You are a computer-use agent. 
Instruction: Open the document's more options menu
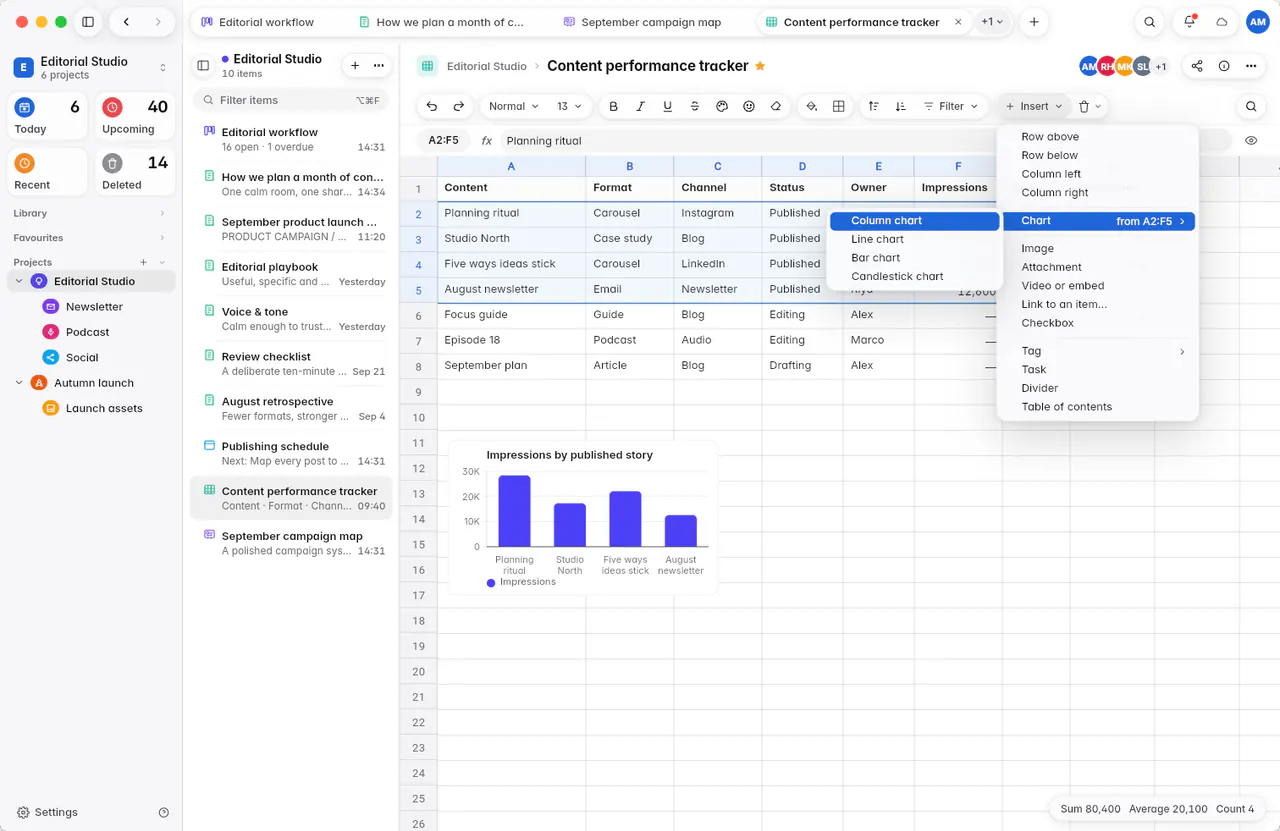pyautogui.click(x=1251, y=66)
